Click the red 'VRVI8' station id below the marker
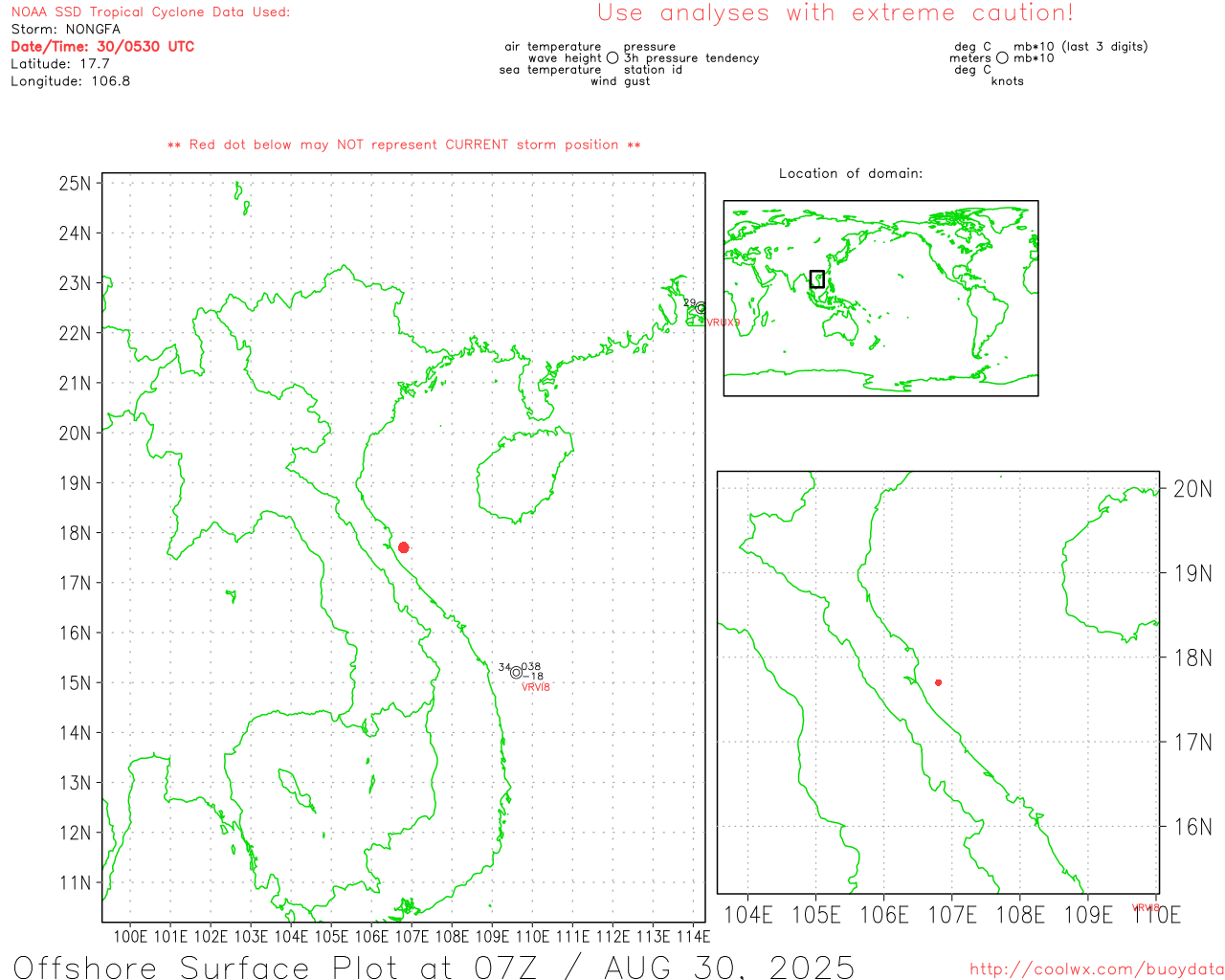 point(536,687)
